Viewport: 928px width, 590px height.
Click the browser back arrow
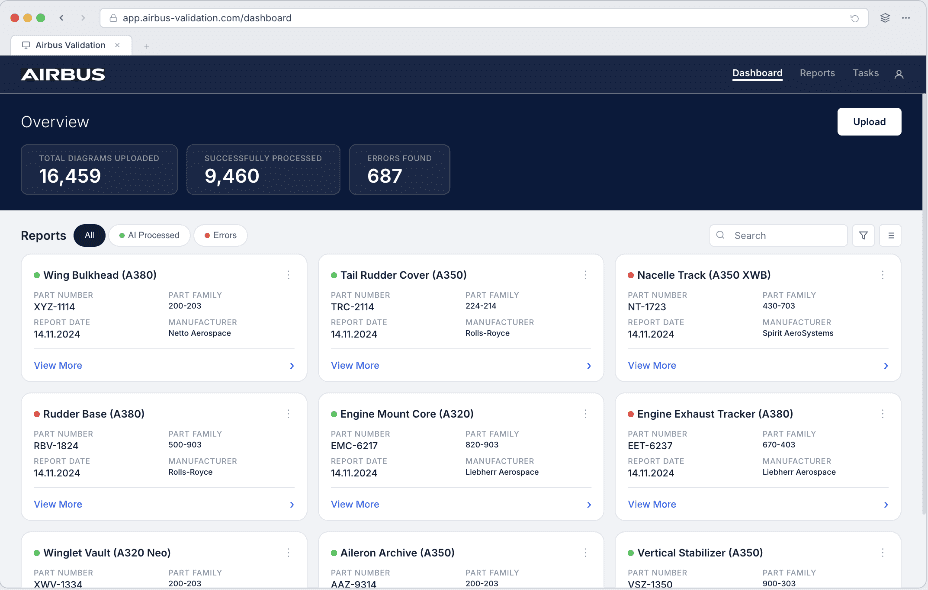(x=62, y=18)
